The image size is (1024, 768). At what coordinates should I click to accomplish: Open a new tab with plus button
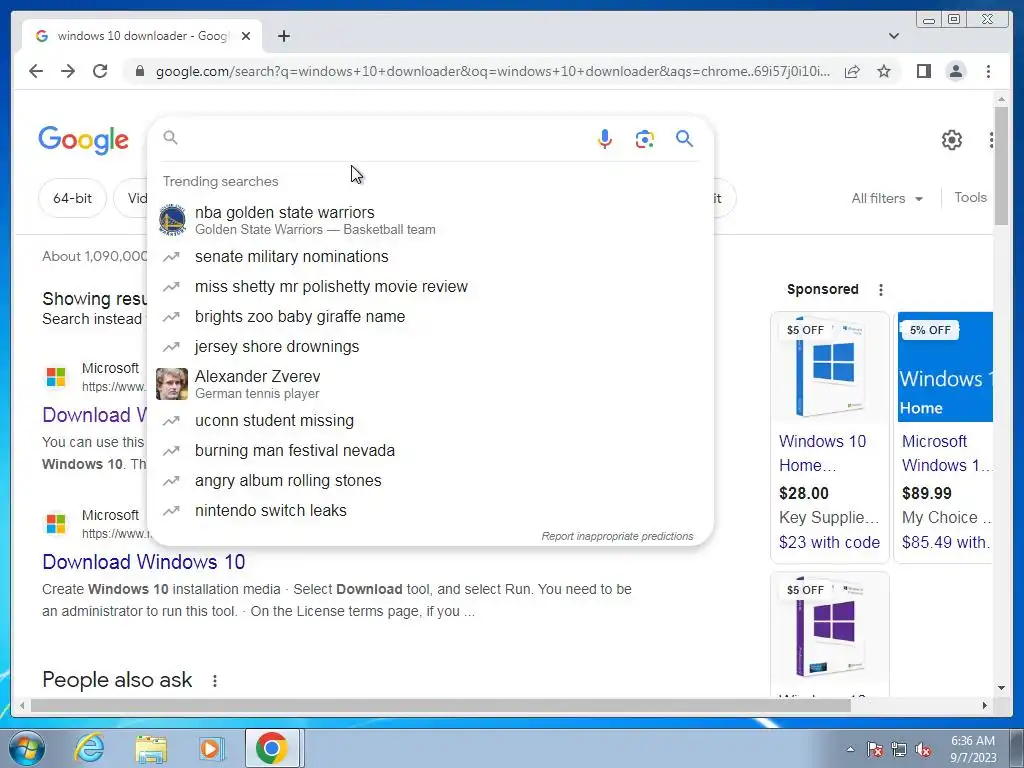pos(283,36)
